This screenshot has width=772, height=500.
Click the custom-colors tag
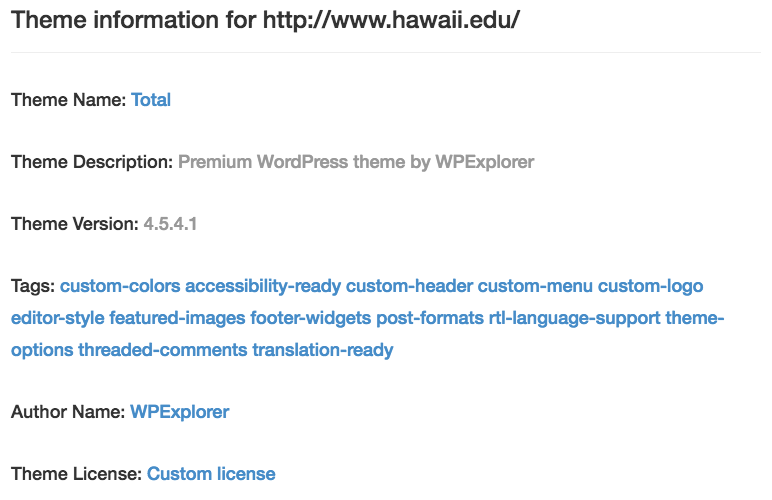point(120,286)
